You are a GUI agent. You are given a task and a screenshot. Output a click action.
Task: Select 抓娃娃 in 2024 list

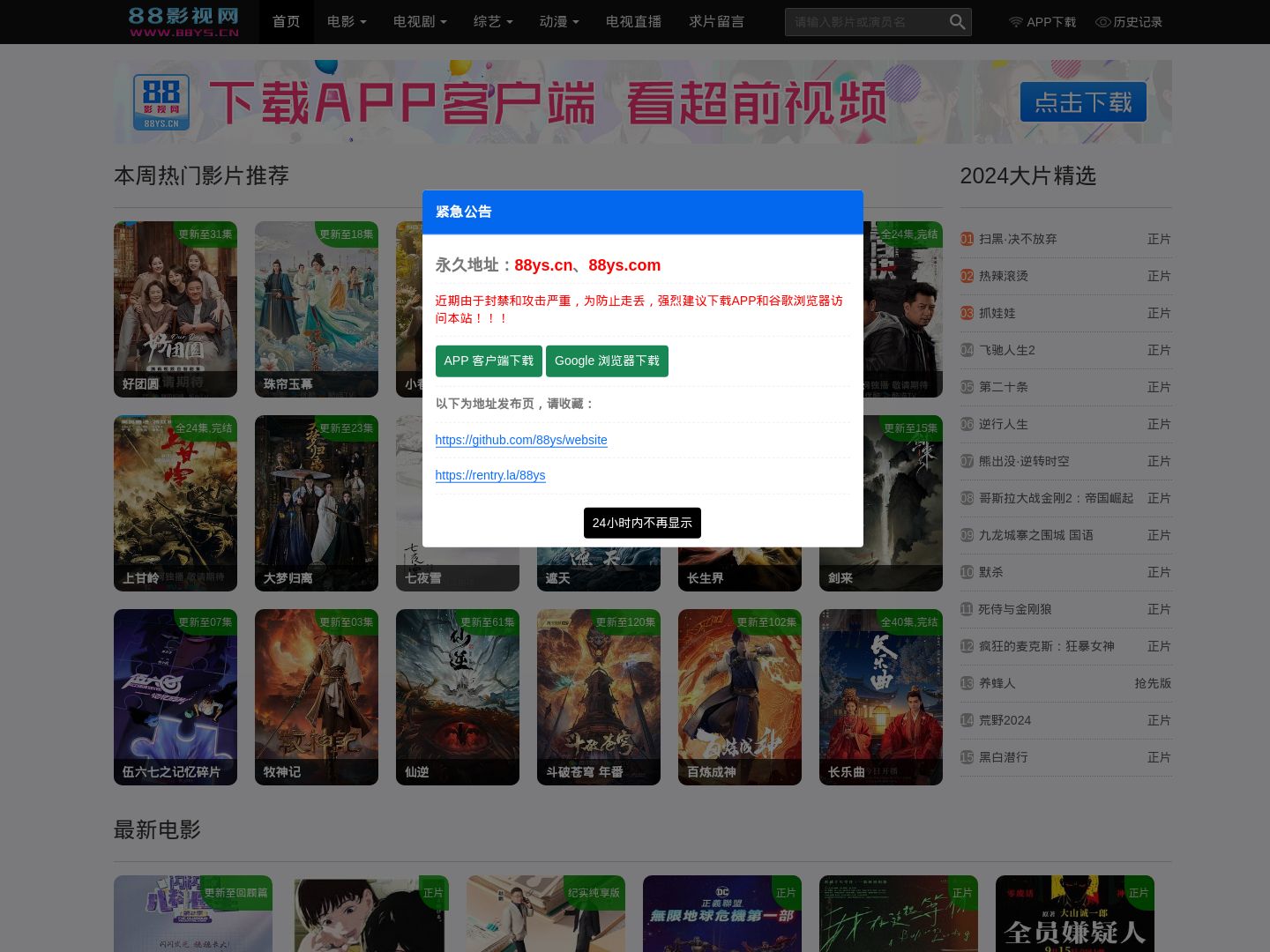tap(997, 313)
